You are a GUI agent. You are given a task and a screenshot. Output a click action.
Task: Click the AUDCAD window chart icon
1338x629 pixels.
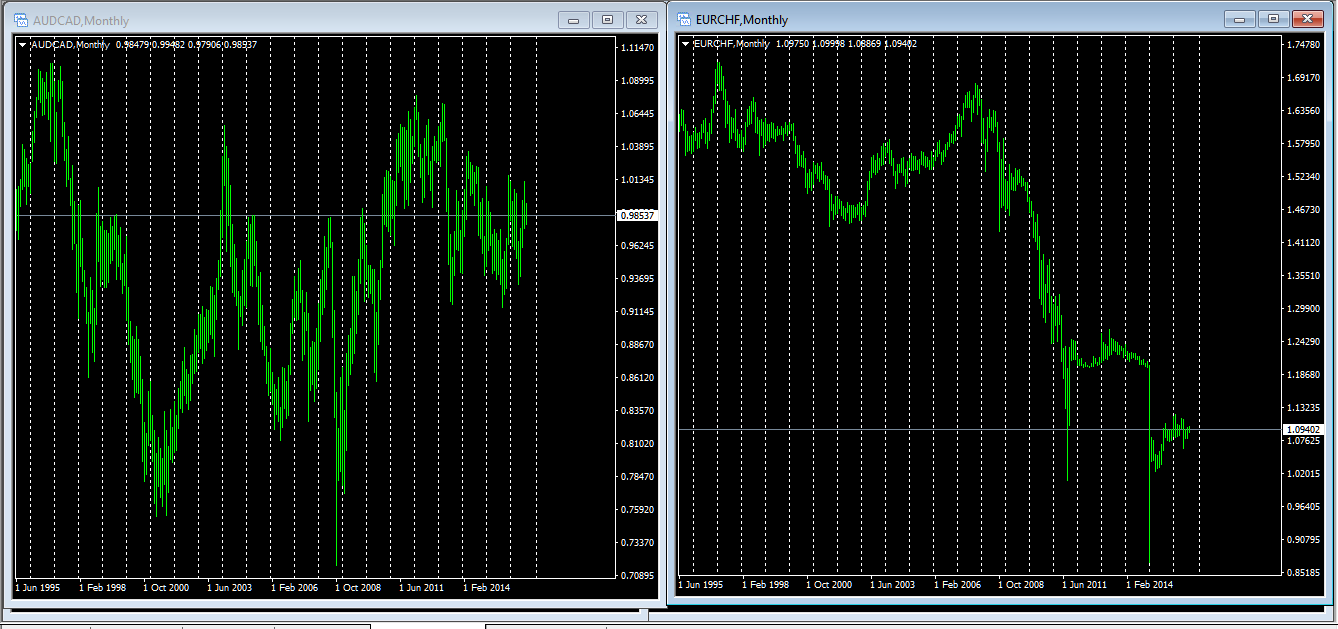tap(20, 20)
